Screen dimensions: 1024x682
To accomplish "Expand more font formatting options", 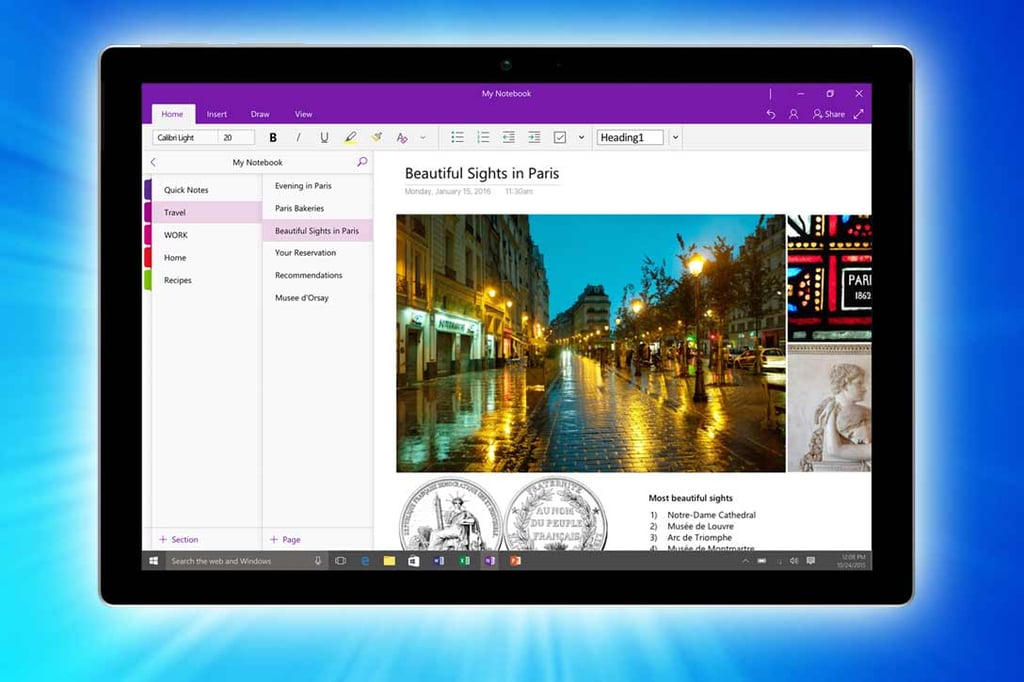I will pyautogui.click(x=423, y=138).
